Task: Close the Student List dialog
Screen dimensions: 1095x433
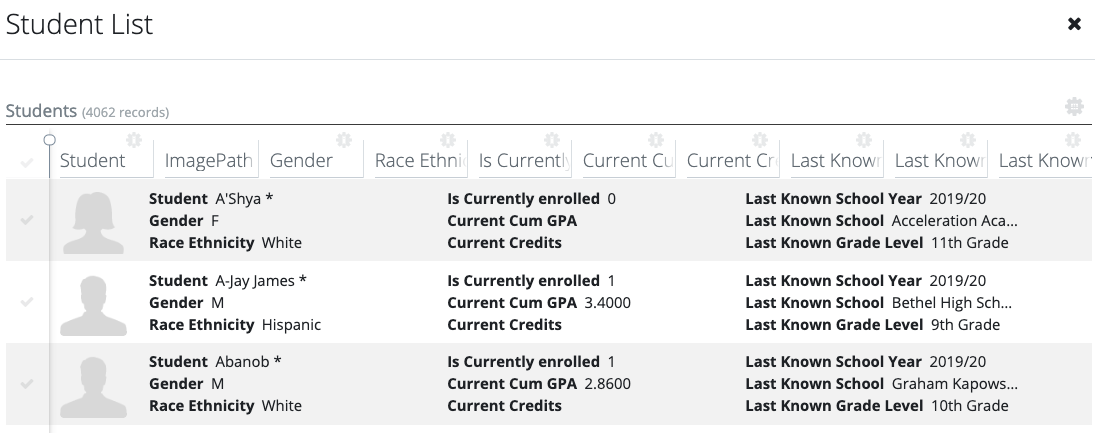Action: (x=1074, y=24)
